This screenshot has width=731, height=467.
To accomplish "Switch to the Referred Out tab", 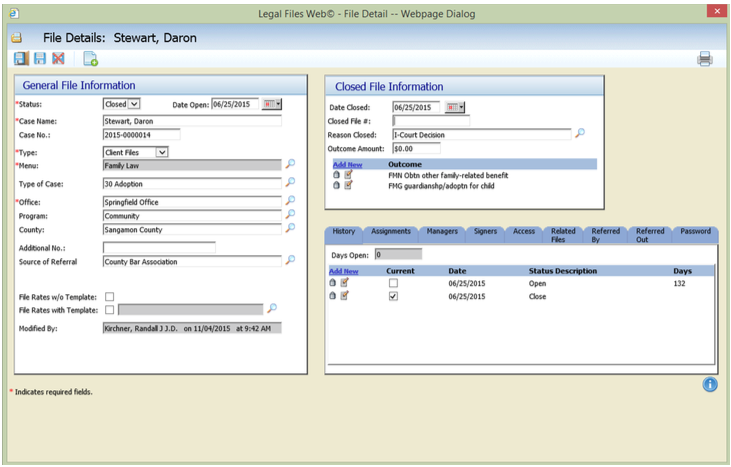I will [650, 235].
